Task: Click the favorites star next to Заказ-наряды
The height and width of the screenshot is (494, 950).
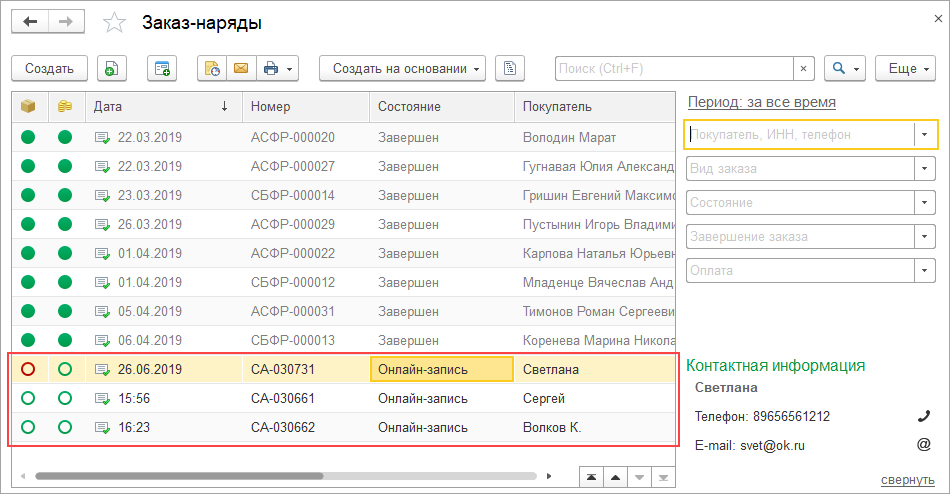Action: coord(116,23)
